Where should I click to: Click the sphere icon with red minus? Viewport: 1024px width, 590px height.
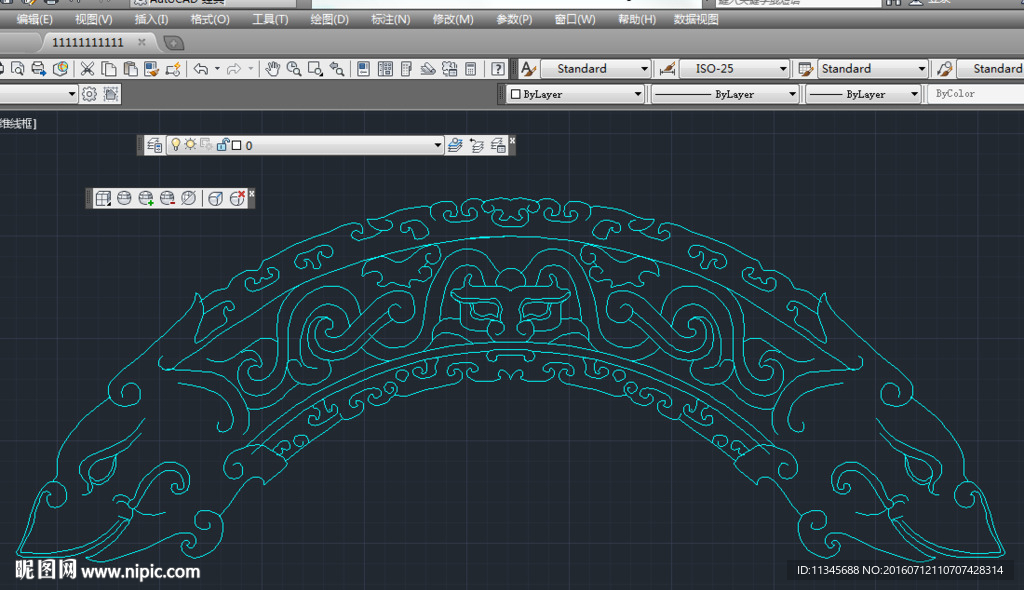(x=167, y=198)
